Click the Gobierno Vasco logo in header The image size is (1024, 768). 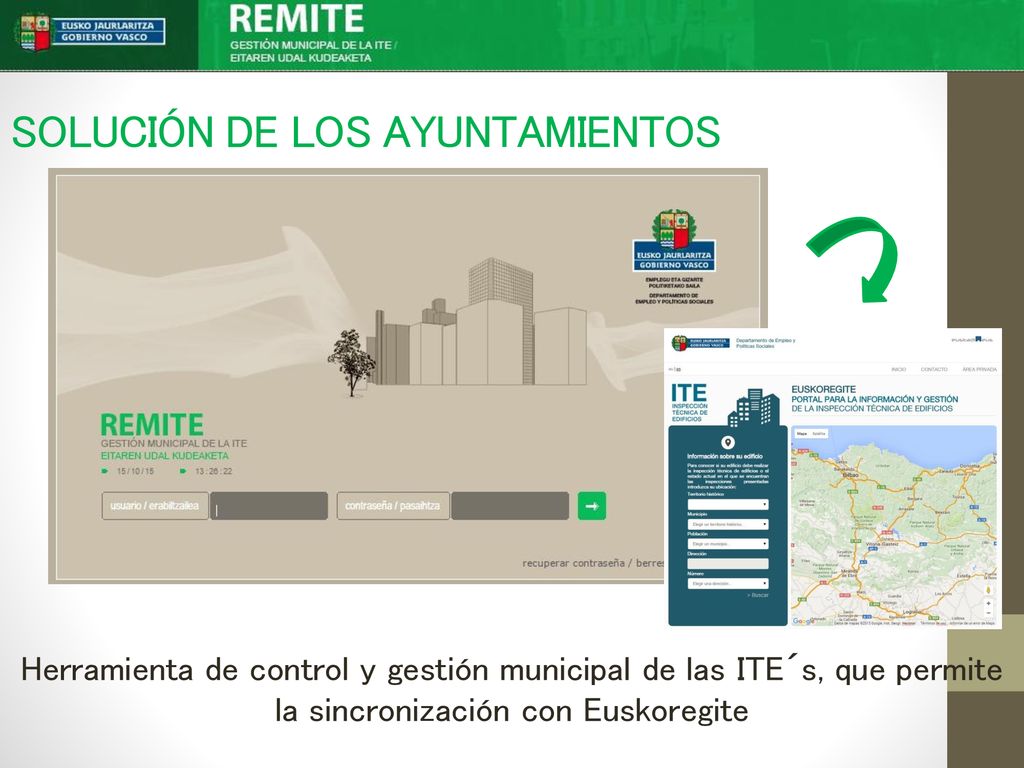[x=91, y=32]
